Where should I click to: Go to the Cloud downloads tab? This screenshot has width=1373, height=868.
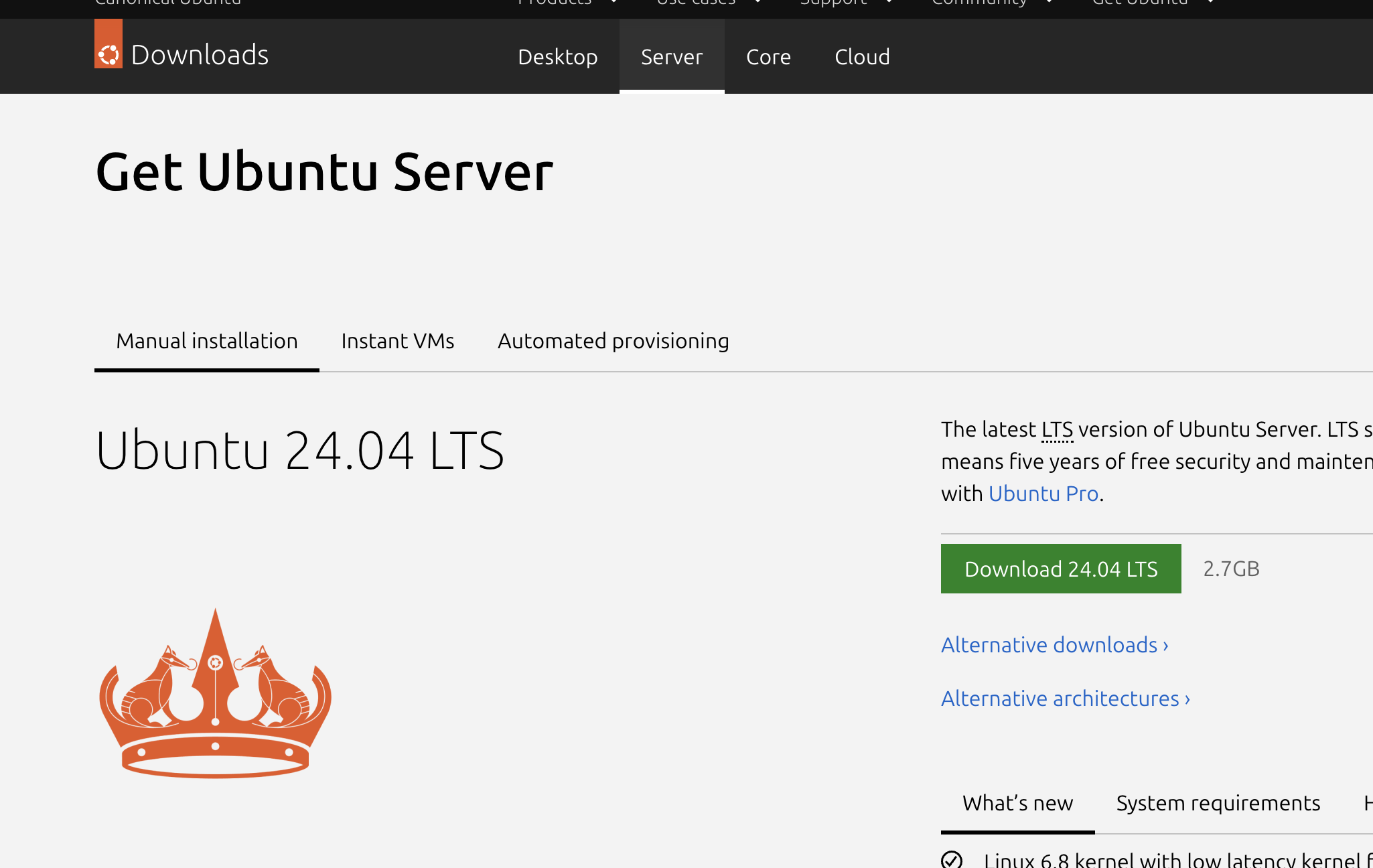pos(862,56)
